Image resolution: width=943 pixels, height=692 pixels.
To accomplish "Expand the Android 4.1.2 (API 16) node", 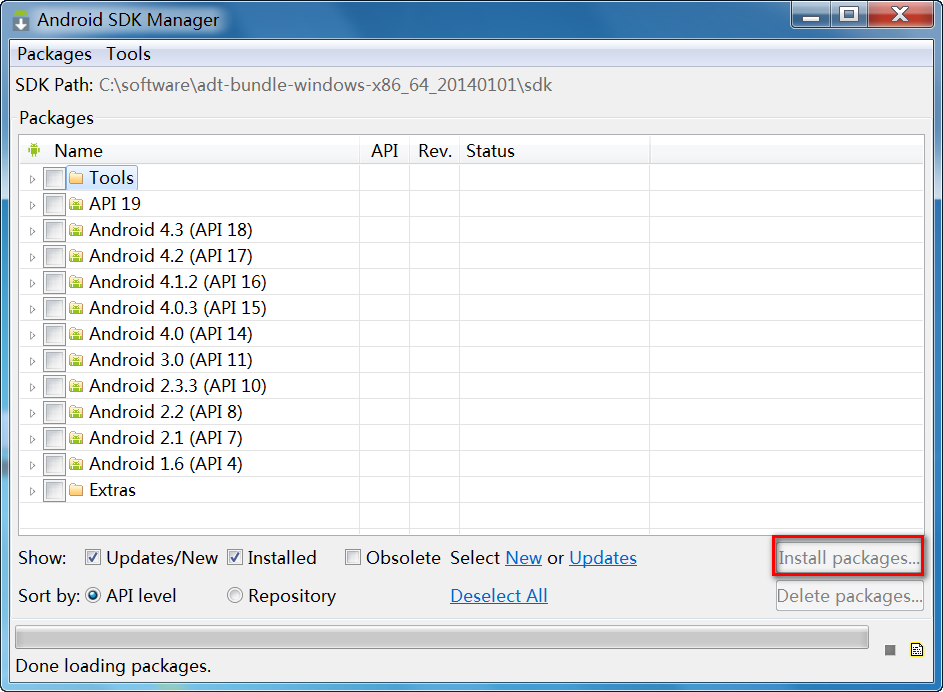I will pos(32,283).
